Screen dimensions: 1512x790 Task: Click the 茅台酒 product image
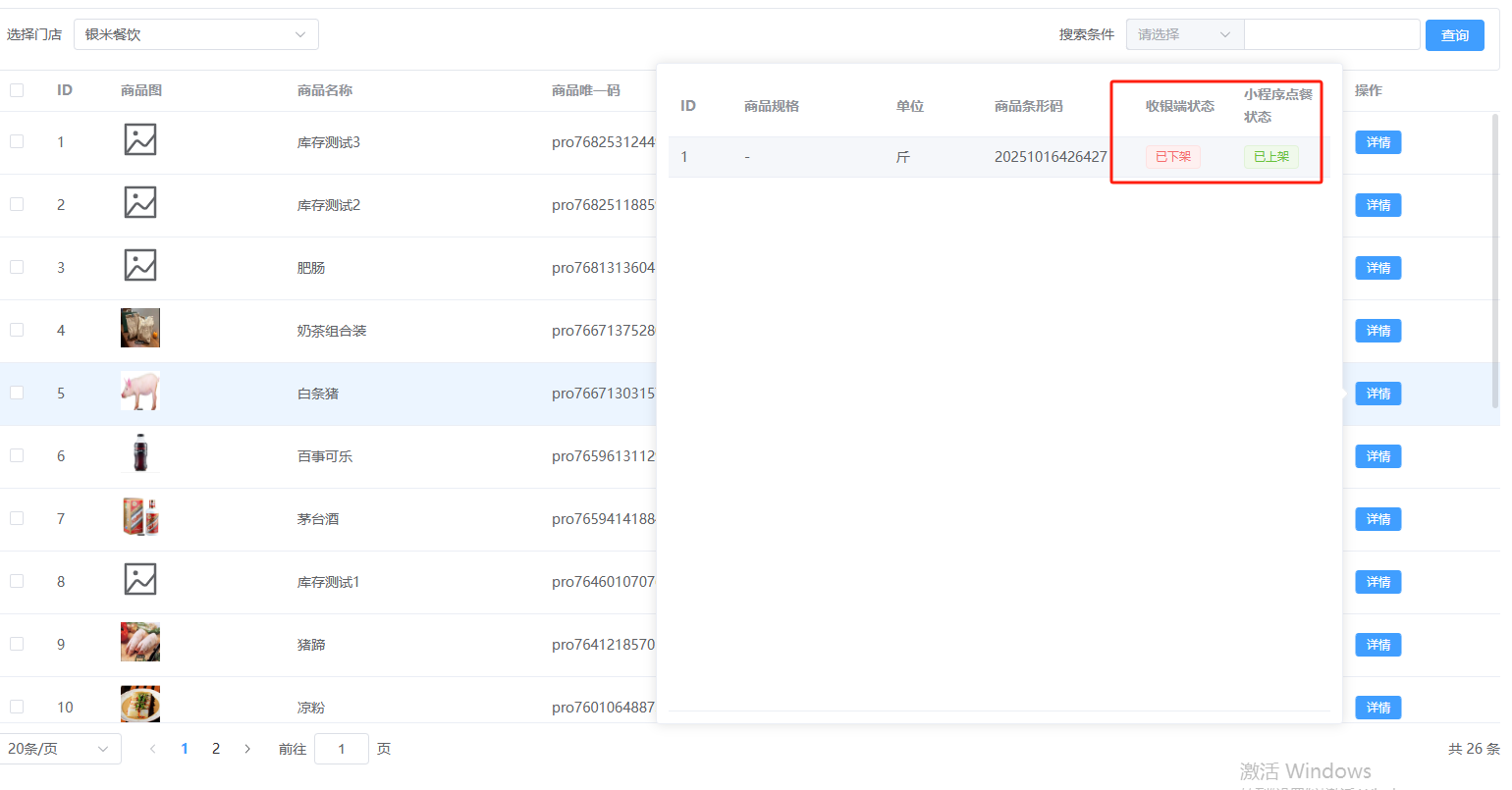[x=140, y=517]
